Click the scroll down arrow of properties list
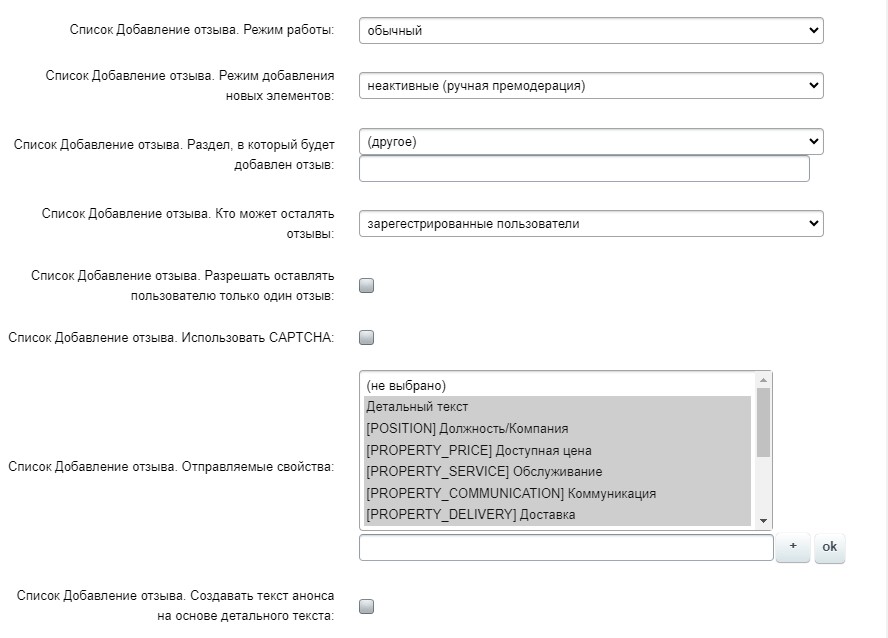This screenshot has height=638, width=888. click(x=764, y=520)
